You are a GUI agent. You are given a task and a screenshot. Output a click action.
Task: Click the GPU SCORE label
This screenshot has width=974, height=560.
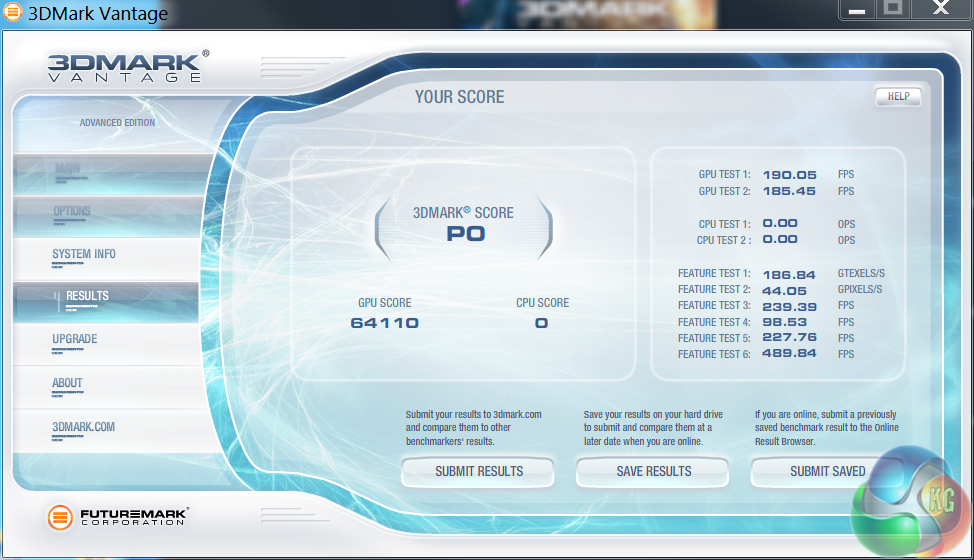coord(385,303)
